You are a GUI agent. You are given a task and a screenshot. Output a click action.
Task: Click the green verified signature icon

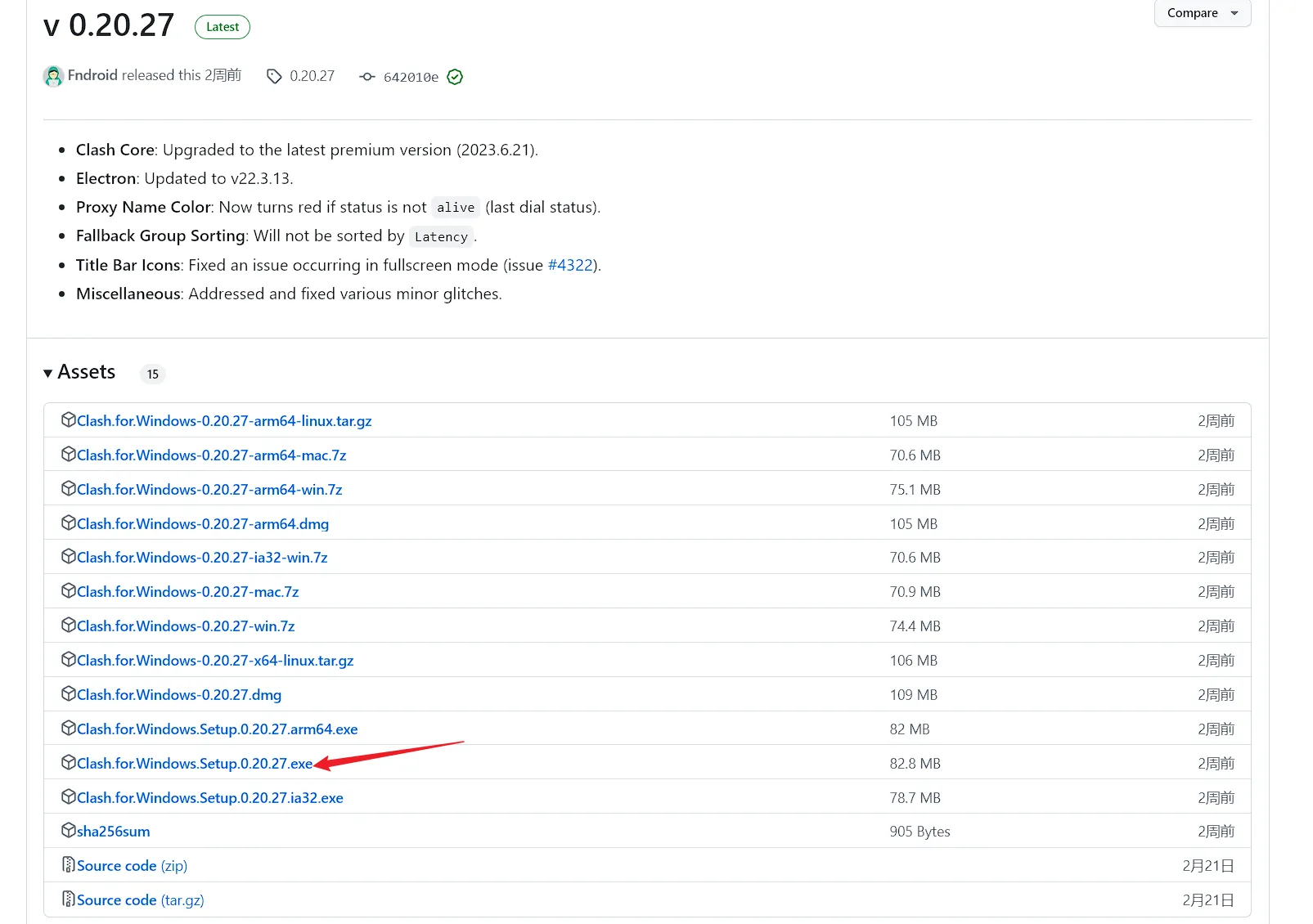click(x=456, y=77)
